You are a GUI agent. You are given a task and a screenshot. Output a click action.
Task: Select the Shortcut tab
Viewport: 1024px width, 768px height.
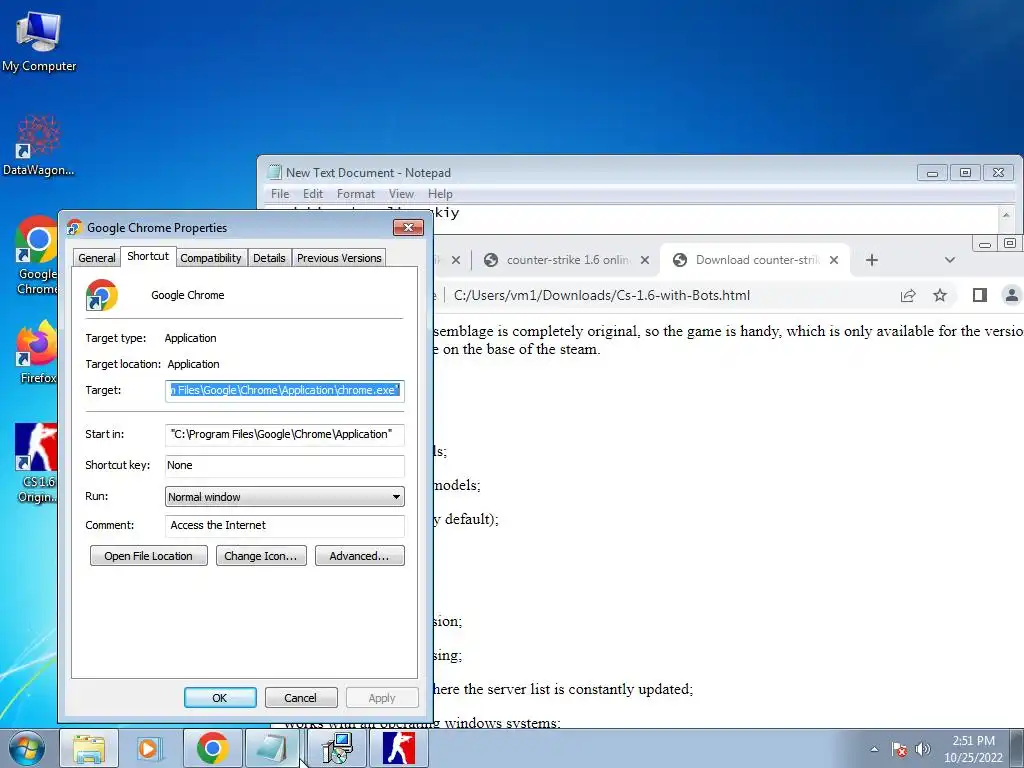tap(148, 256)
